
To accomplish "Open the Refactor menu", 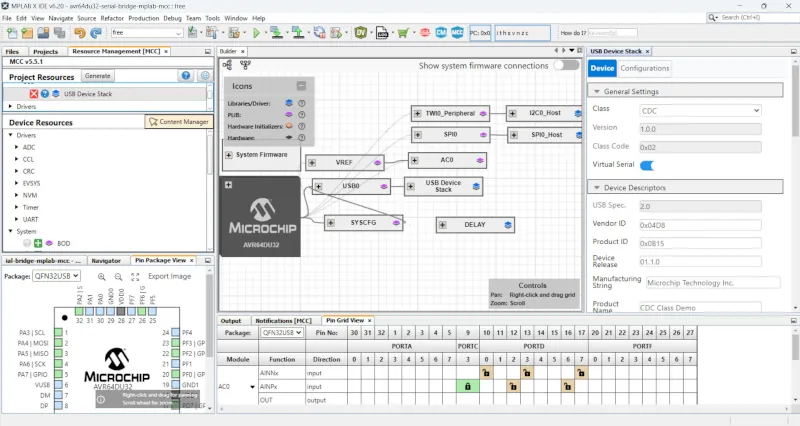I will (112, 18).
